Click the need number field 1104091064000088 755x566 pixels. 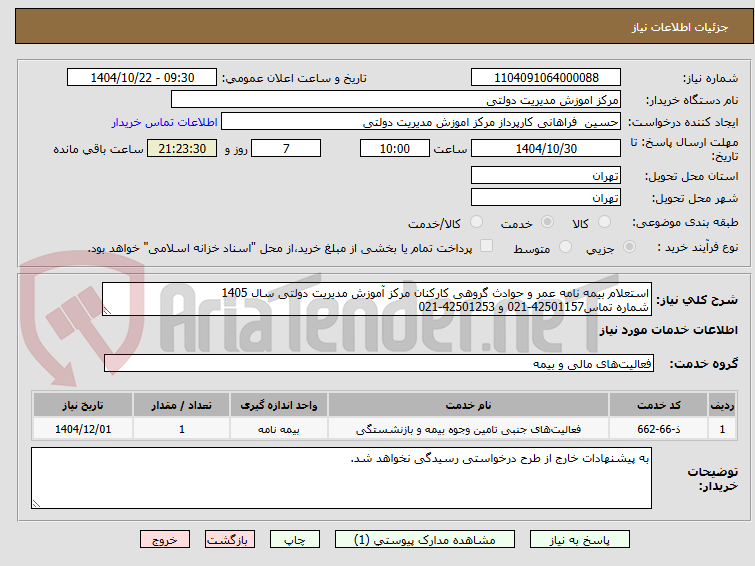pos(546,78)
